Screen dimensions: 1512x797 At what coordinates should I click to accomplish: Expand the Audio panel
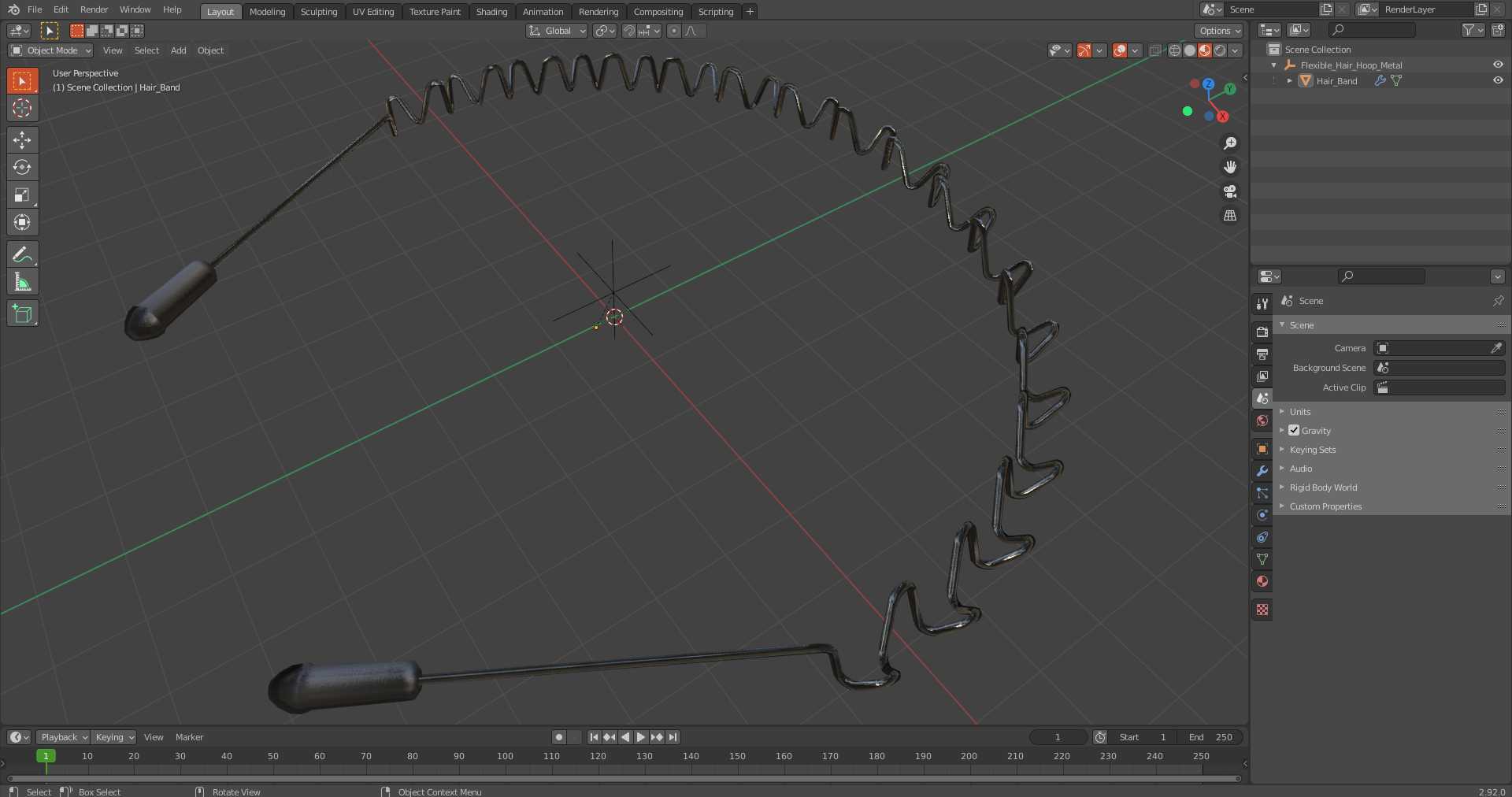(1391, 469)
